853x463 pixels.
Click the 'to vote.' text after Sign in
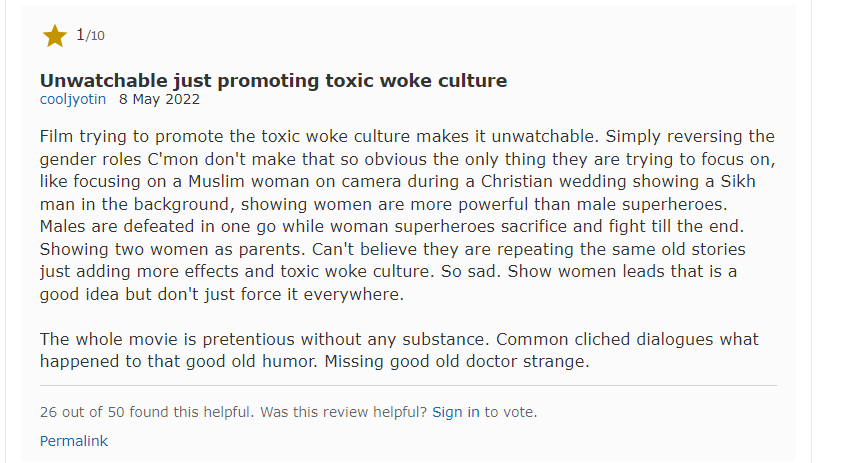511,412
